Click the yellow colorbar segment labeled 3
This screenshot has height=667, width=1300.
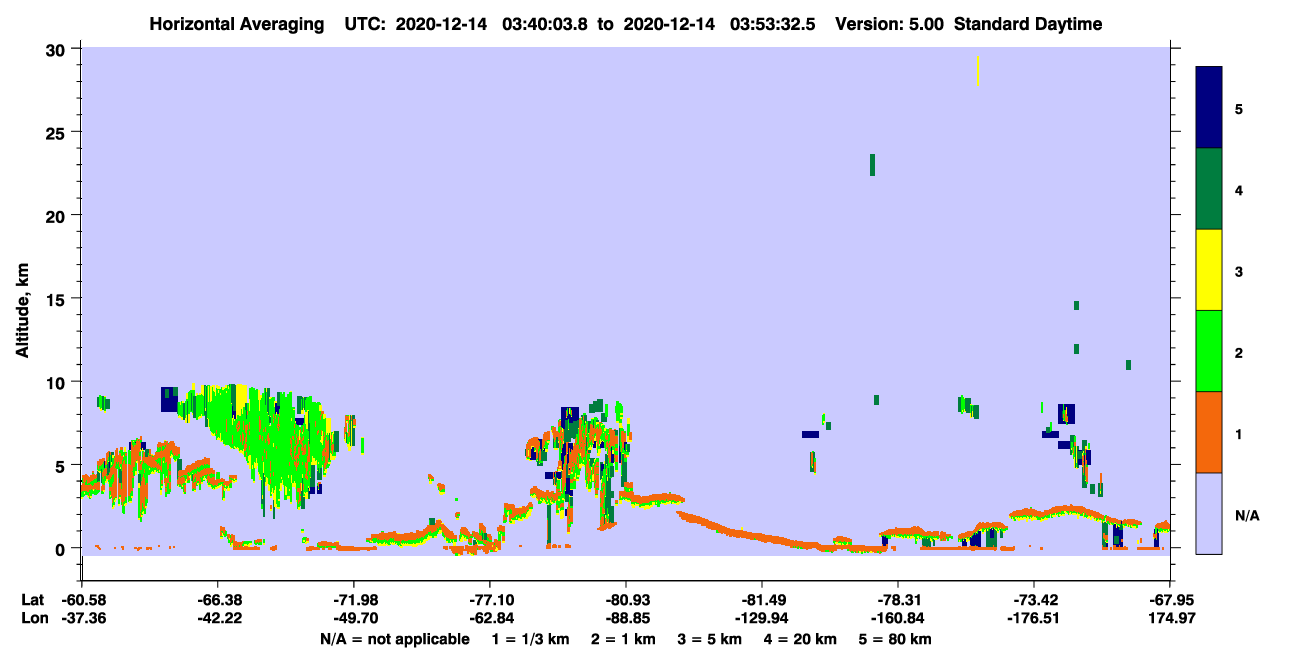coord(1209,270)
